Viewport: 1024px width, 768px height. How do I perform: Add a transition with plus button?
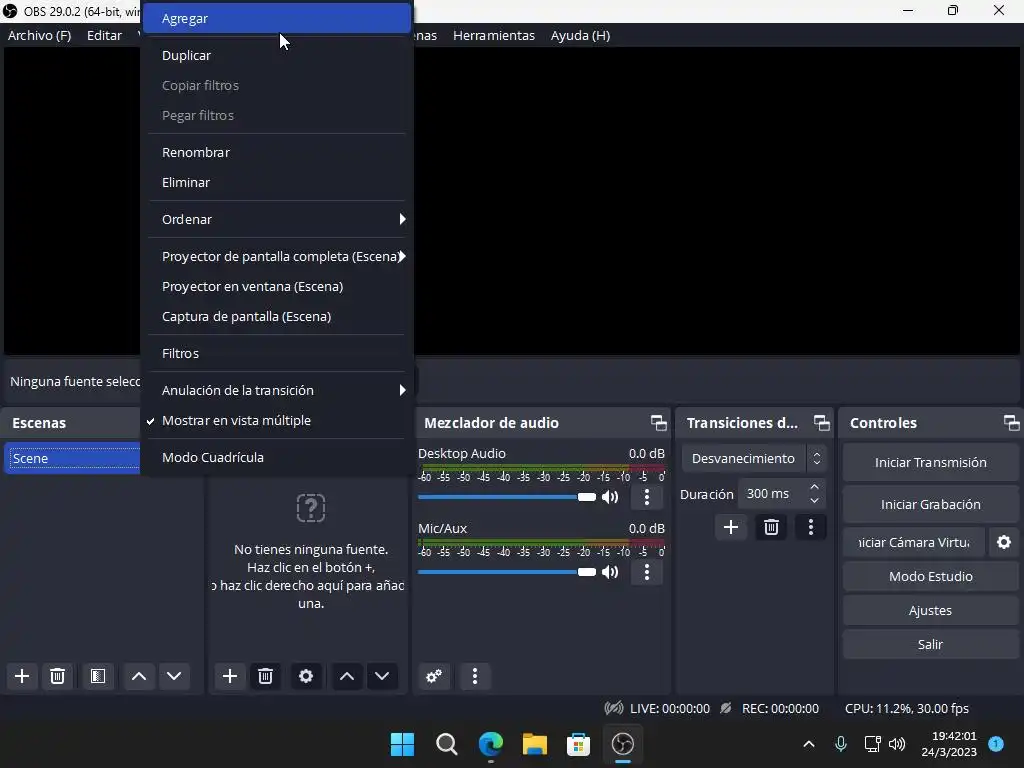tap(731, 527)
